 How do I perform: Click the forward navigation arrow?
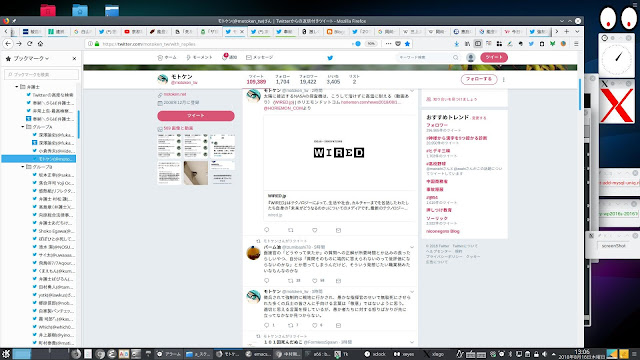19,43
